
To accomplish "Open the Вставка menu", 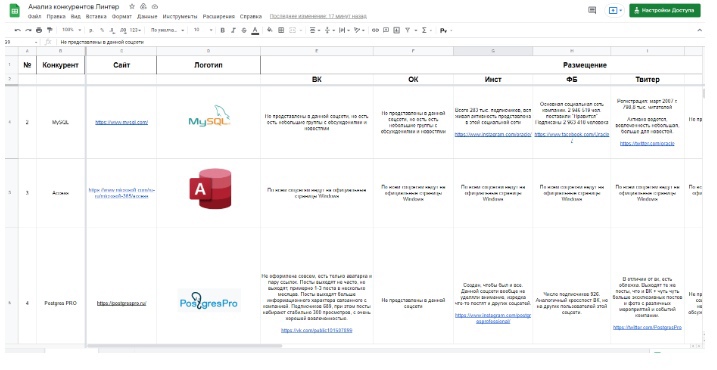I will click(x=96, y=16).
